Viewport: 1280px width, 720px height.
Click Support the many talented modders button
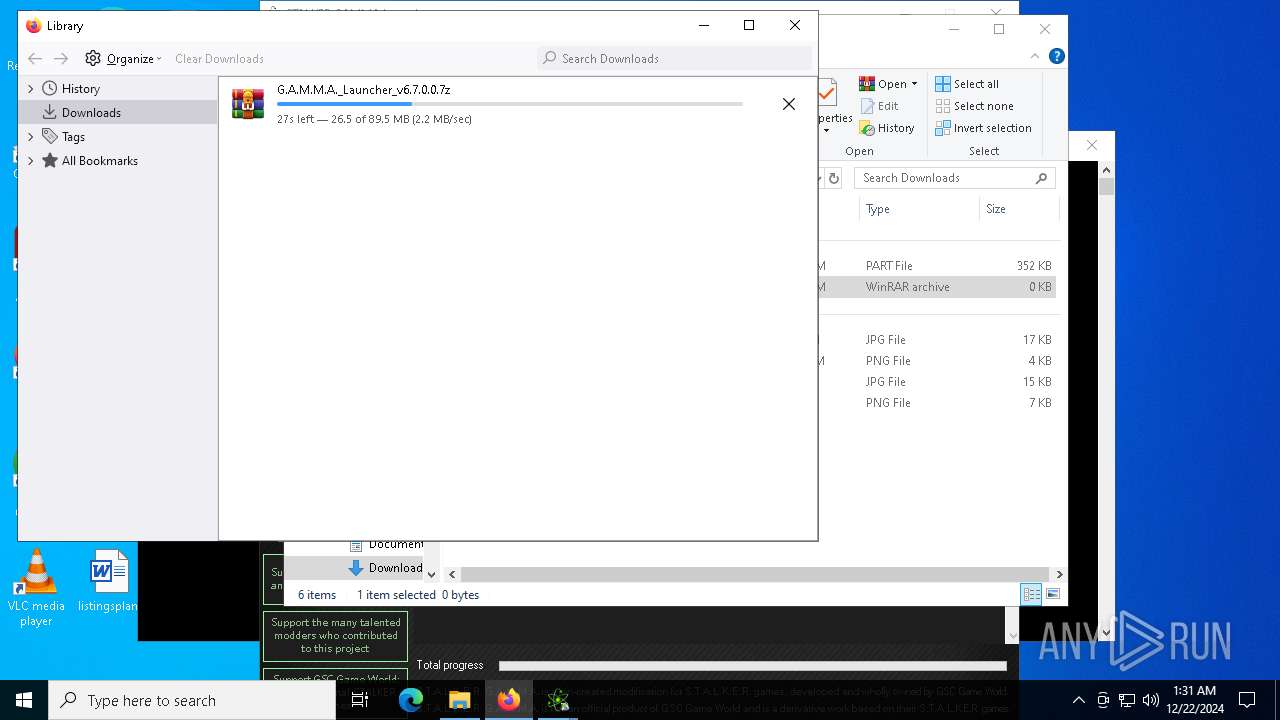[x=336, y=635]
